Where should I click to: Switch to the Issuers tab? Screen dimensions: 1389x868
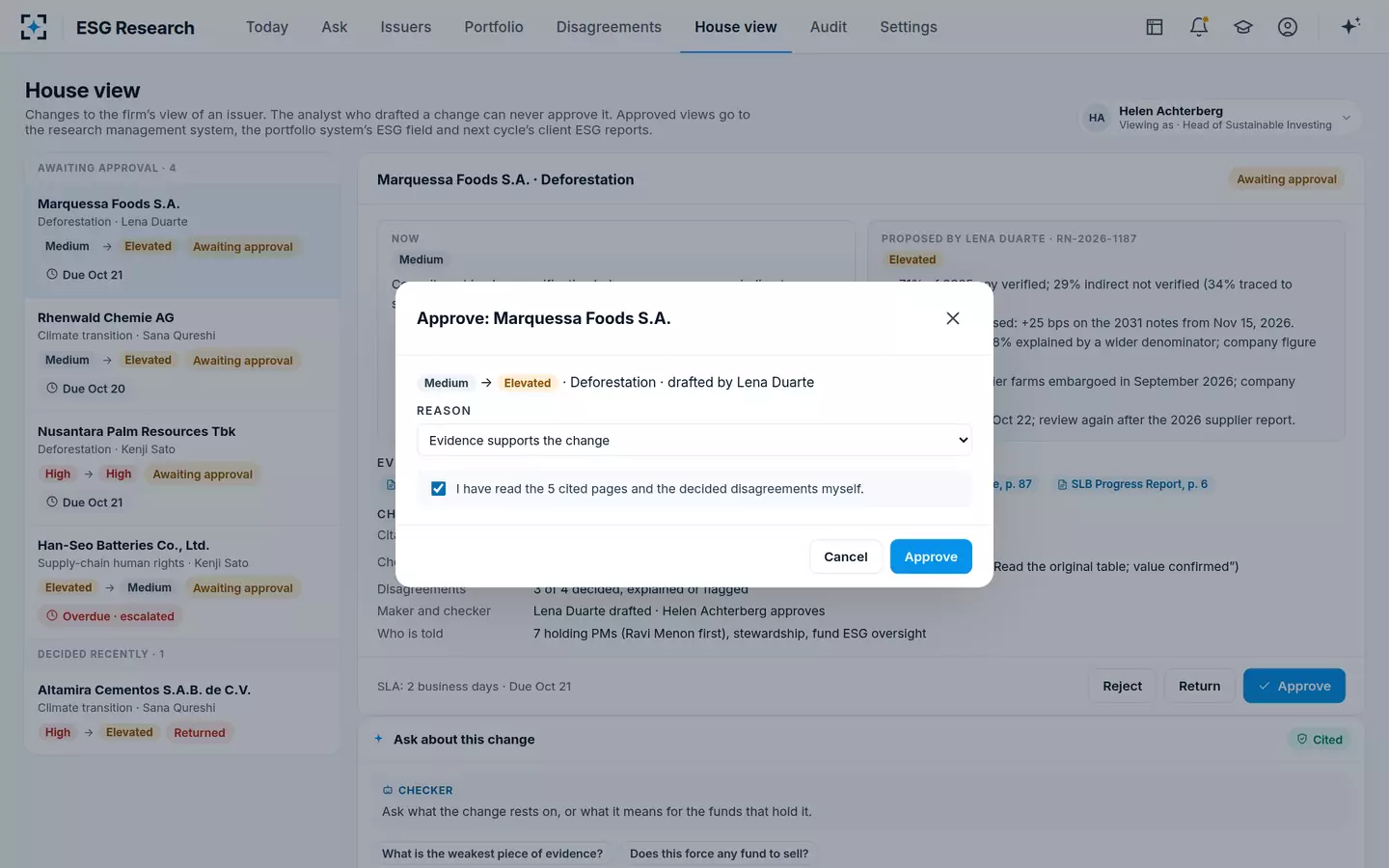406,27
